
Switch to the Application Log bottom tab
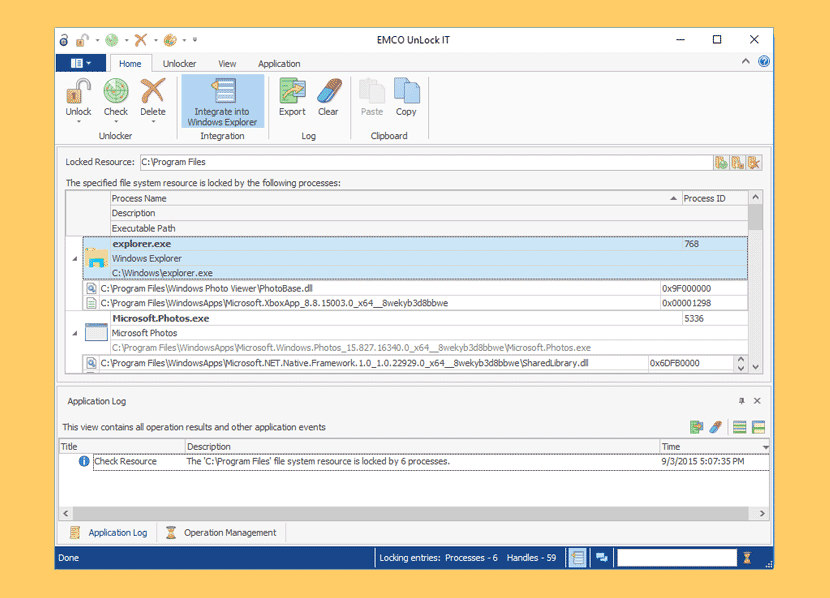point(109,533)
